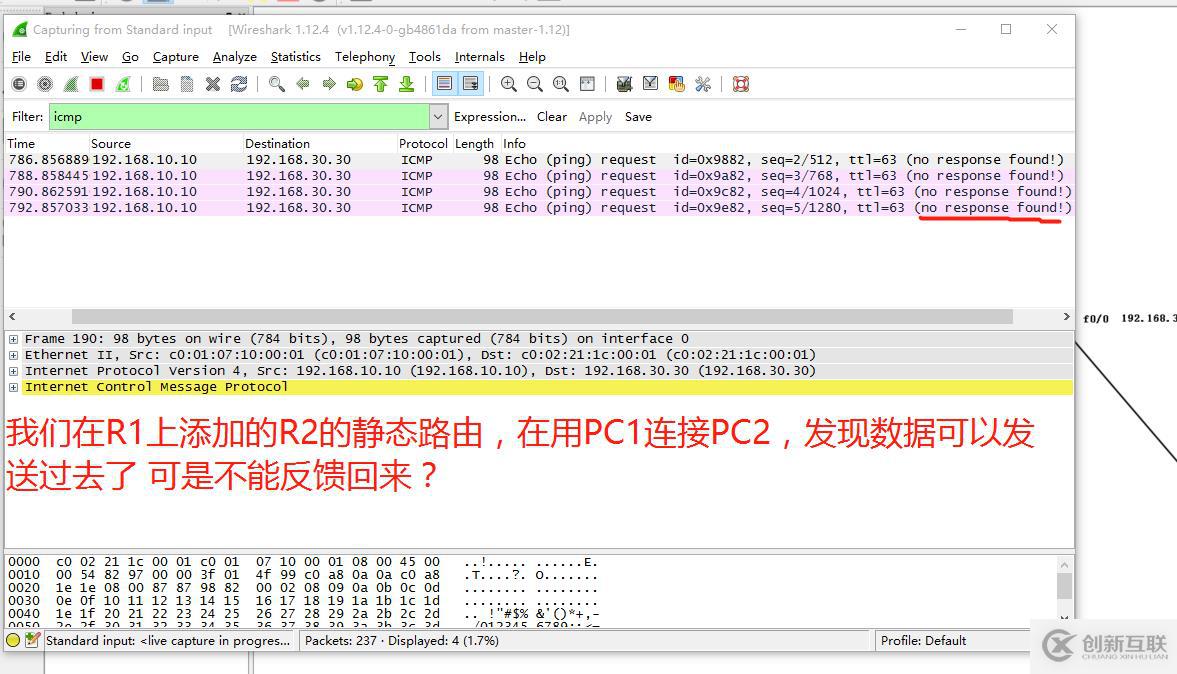Toggle auto-scroll in live capture
Screen dimensions: 1177x674
[x=471, y=83]
